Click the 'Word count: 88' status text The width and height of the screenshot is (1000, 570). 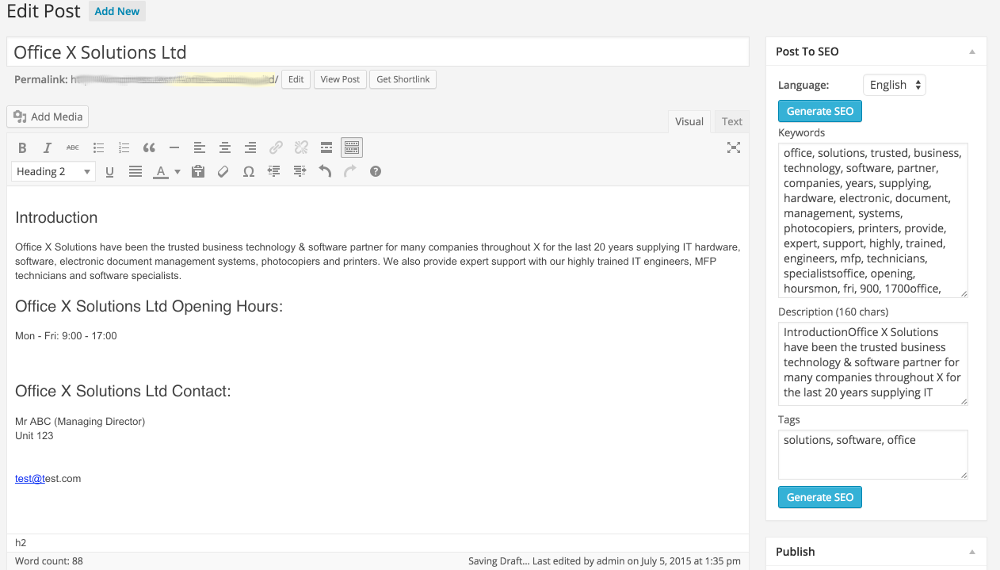[x=49, y=561]
